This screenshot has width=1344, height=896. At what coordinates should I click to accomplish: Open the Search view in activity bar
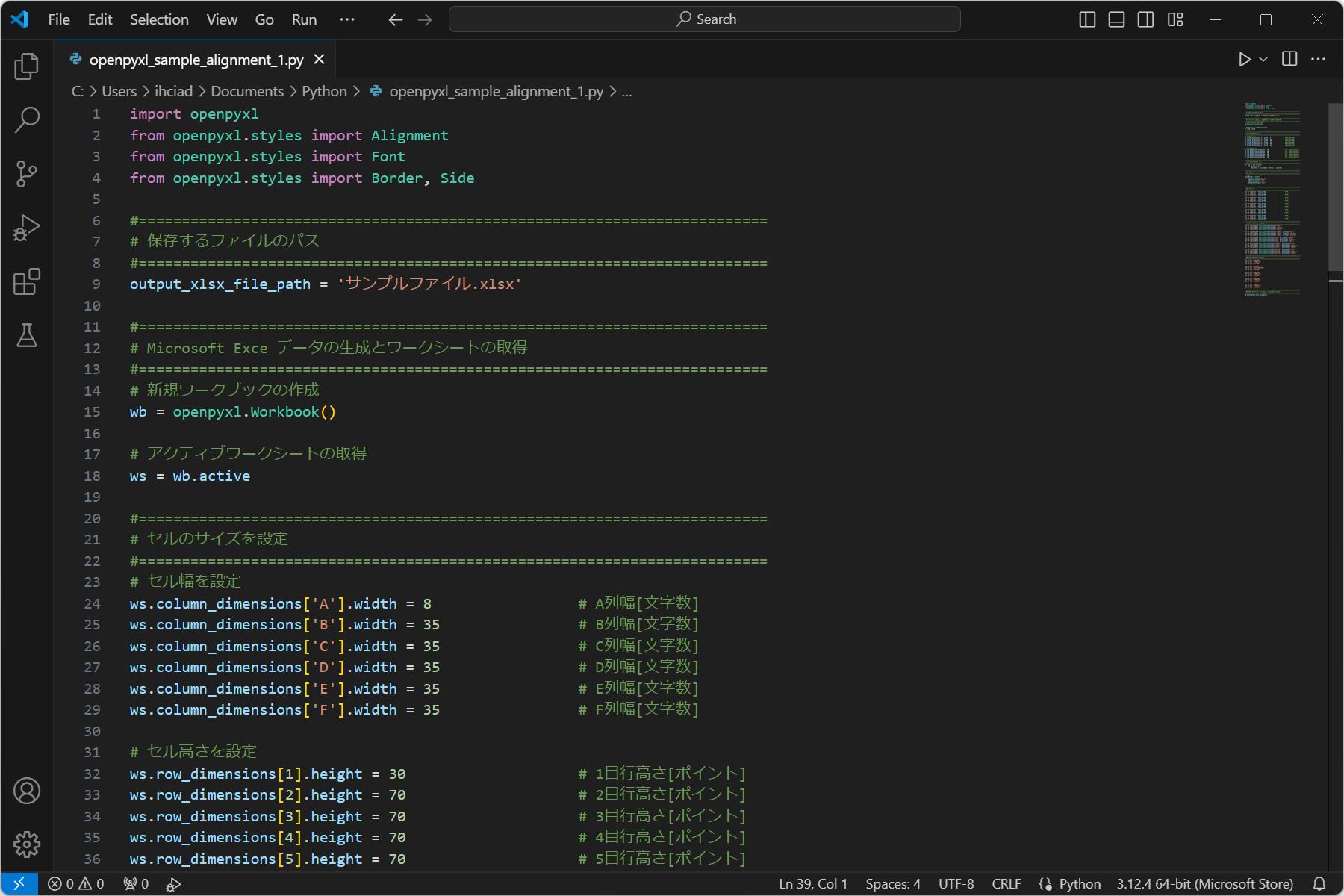click(x=27, y=120)
